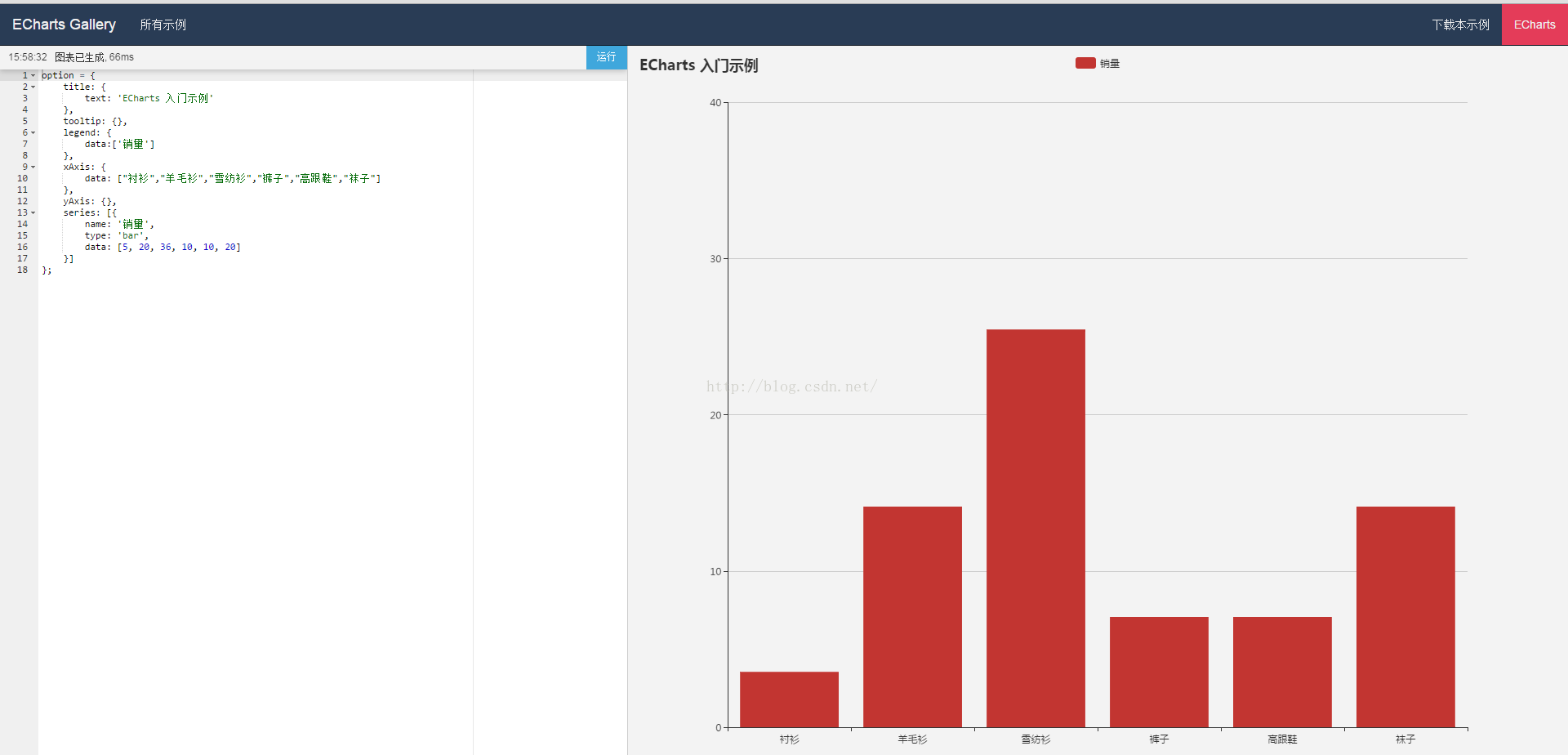Click the 袜子 x-axis label
1568x755 pixels.
[x=1405, y=739]
